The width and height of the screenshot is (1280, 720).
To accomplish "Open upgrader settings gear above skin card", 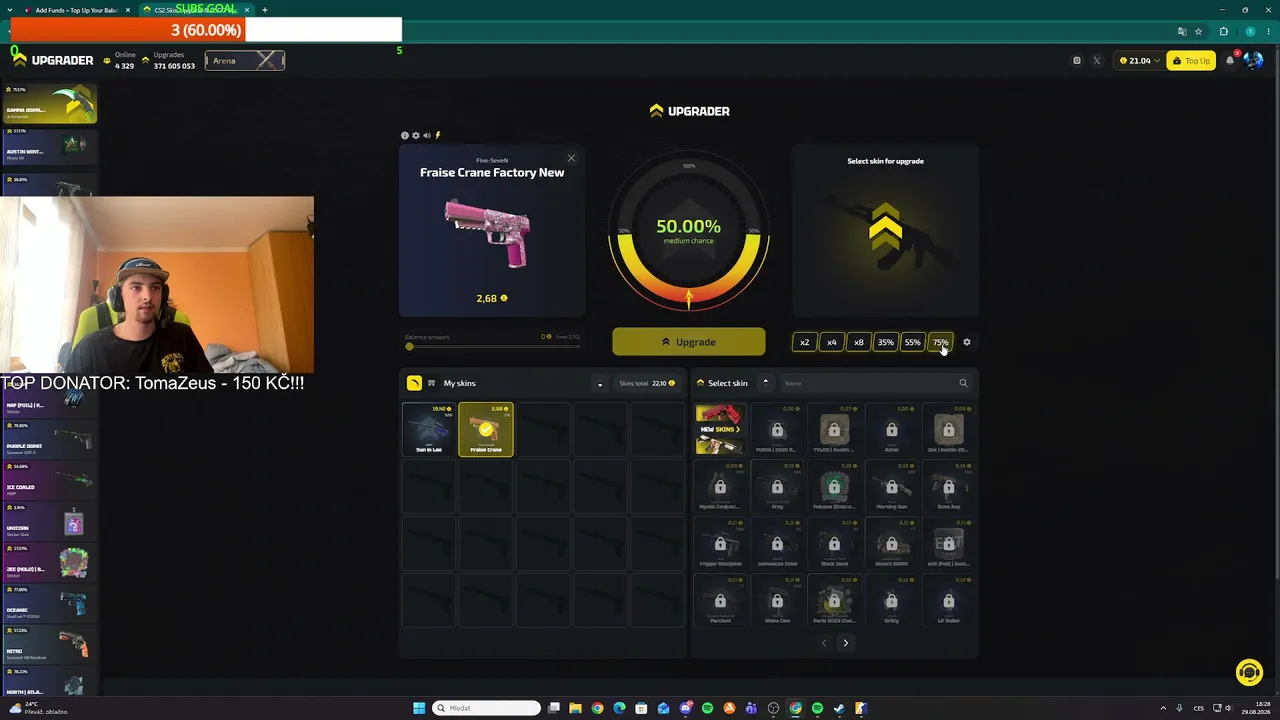I will [x=416, y=135].
